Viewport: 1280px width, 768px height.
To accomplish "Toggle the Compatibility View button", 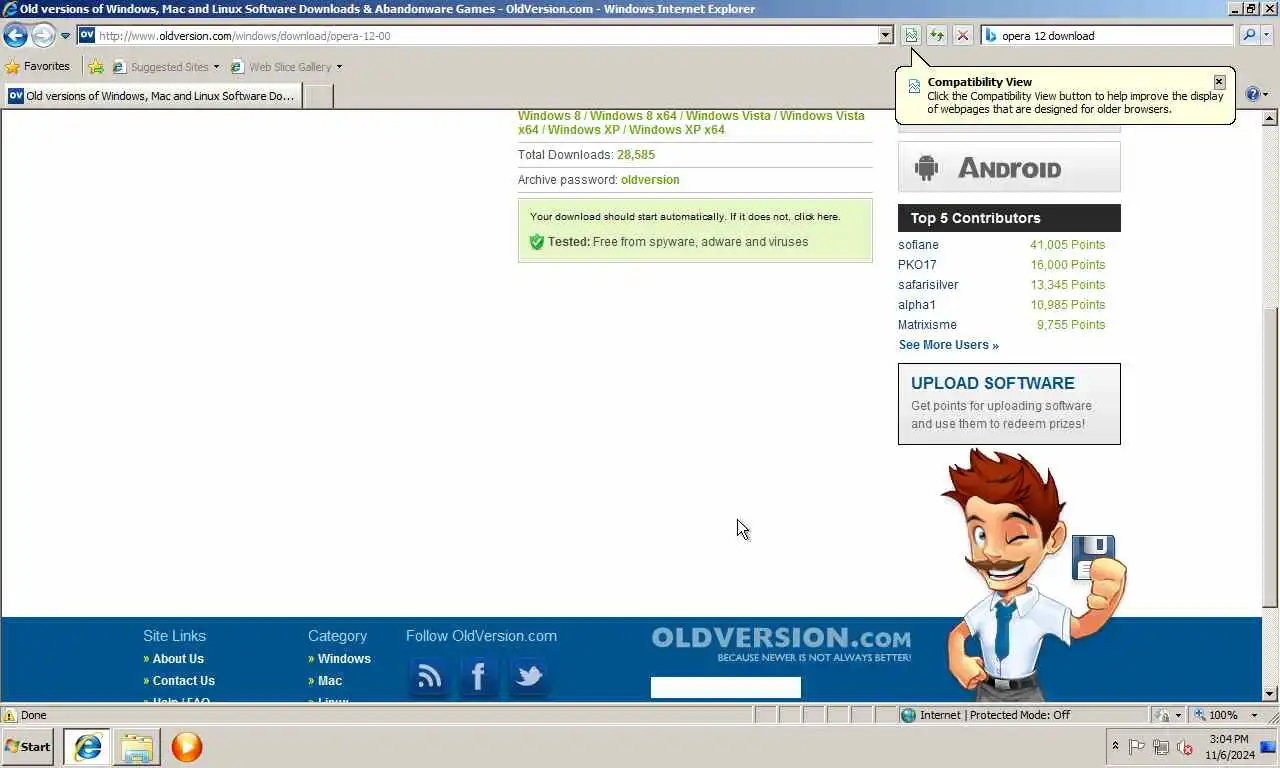I will coord(911,36).
